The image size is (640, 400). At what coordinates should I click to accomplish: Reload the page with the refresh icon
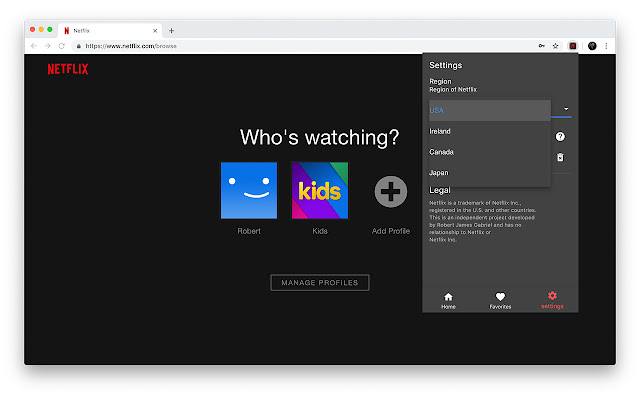click(62, 46)
